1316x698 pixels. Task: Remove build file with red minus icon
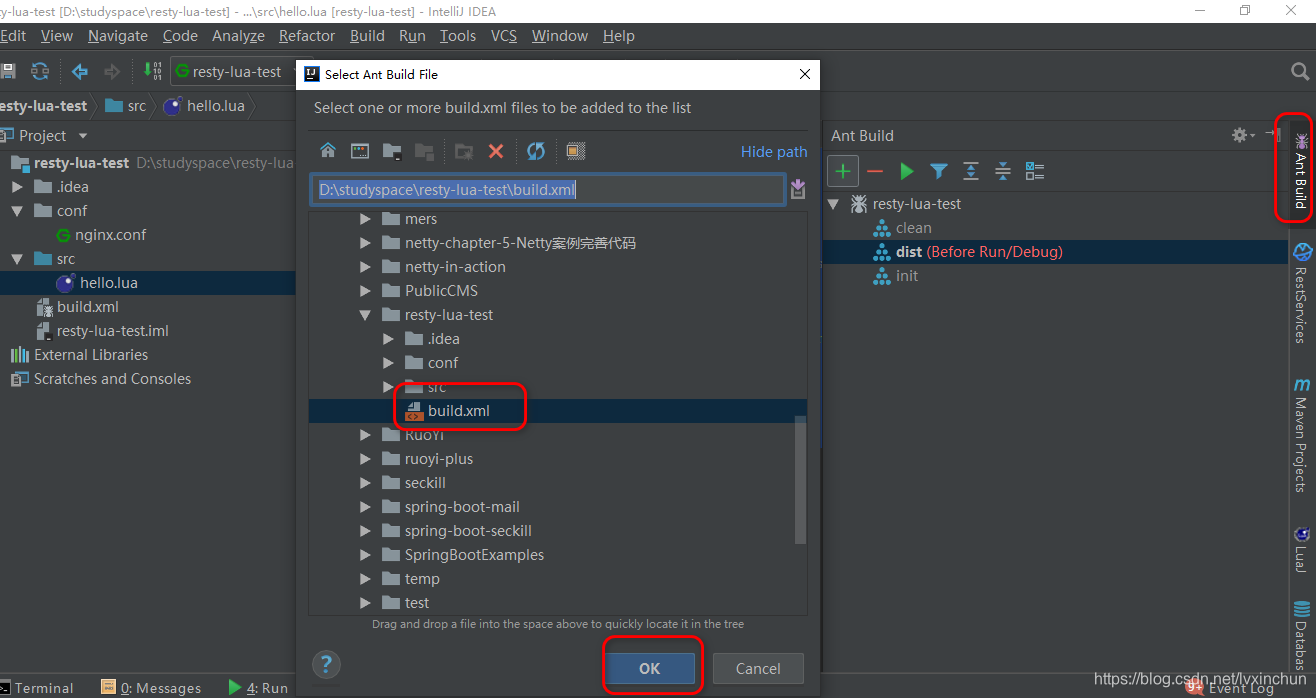tap(875, 172)
